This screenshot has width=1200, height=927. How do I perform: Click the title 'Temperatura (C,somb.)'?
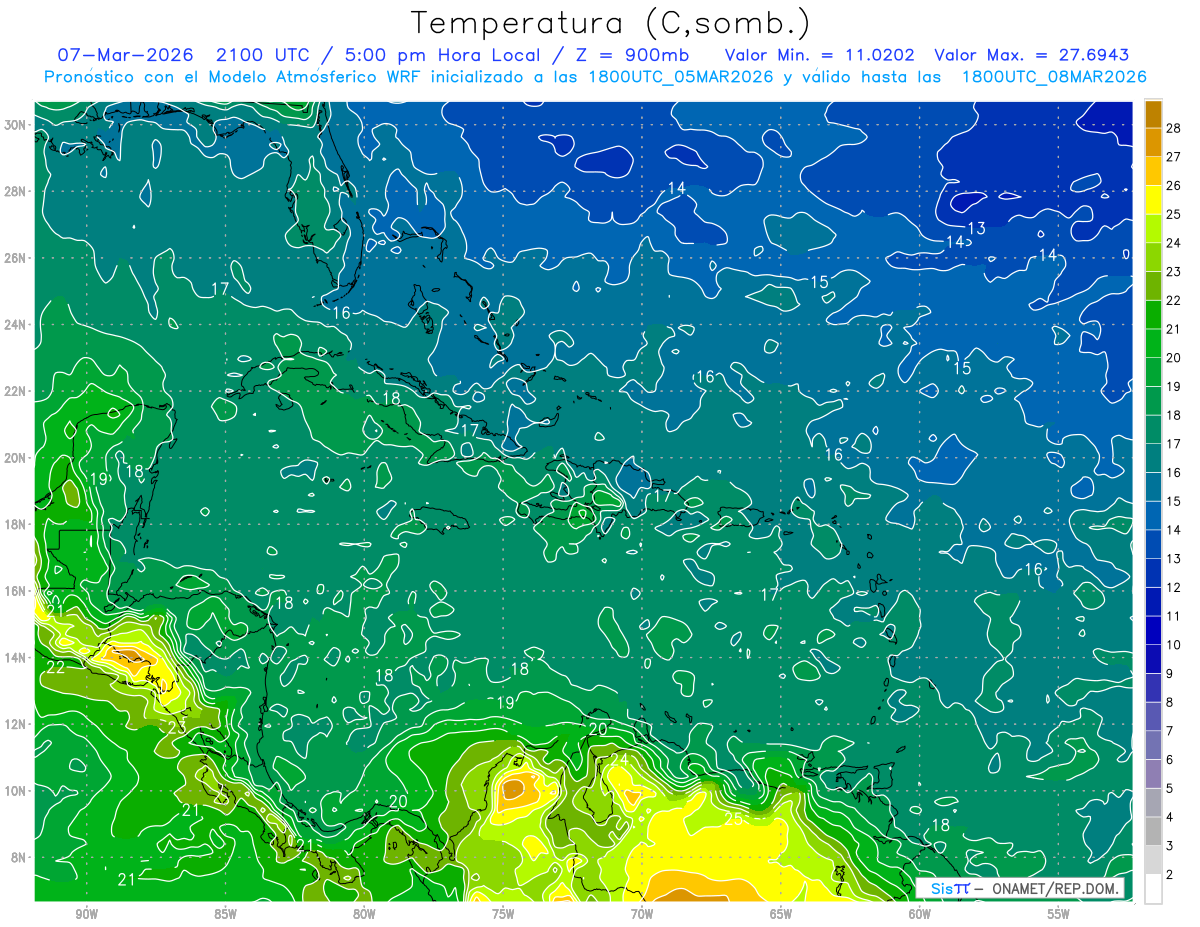coord(610,23)
